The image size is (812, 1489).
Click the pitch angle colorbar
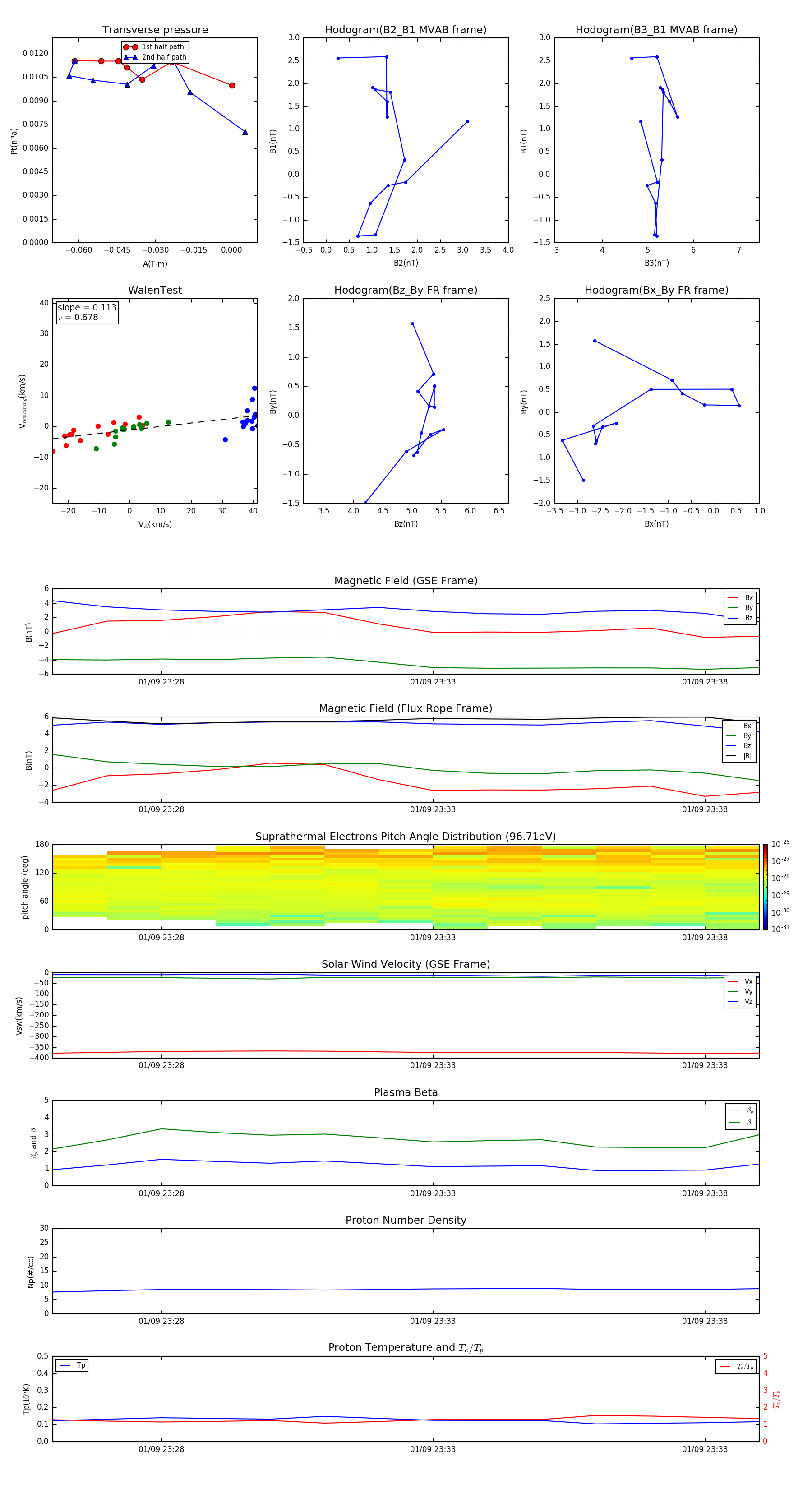765,887
